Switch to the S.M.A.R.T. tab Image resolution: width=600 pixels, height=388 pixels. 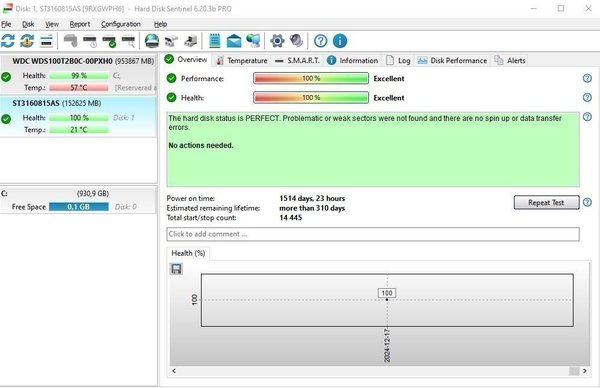(x=298, y=60)
